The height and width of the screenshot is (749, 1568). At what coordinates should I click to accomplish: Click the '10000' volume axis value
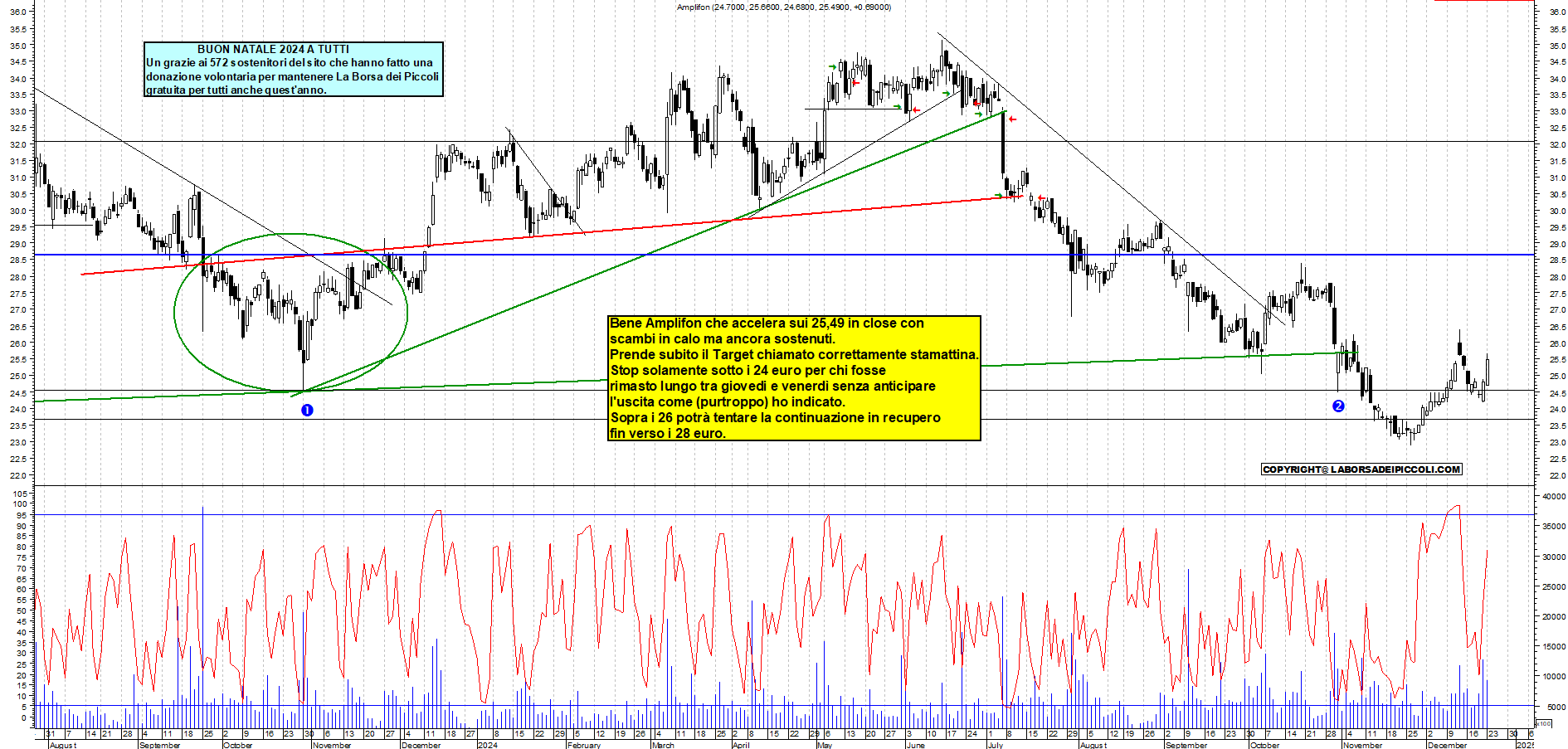coord(1554,676)
